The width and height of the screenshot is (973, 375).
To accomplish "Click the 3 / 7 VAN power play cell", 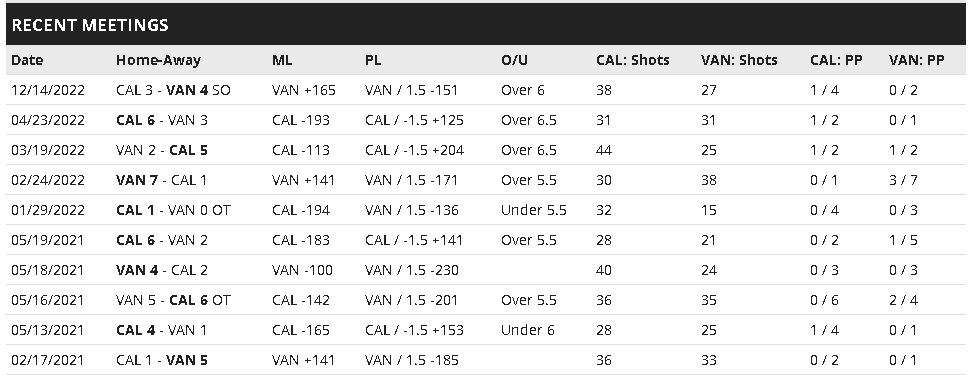I will (x=903, y=180).
